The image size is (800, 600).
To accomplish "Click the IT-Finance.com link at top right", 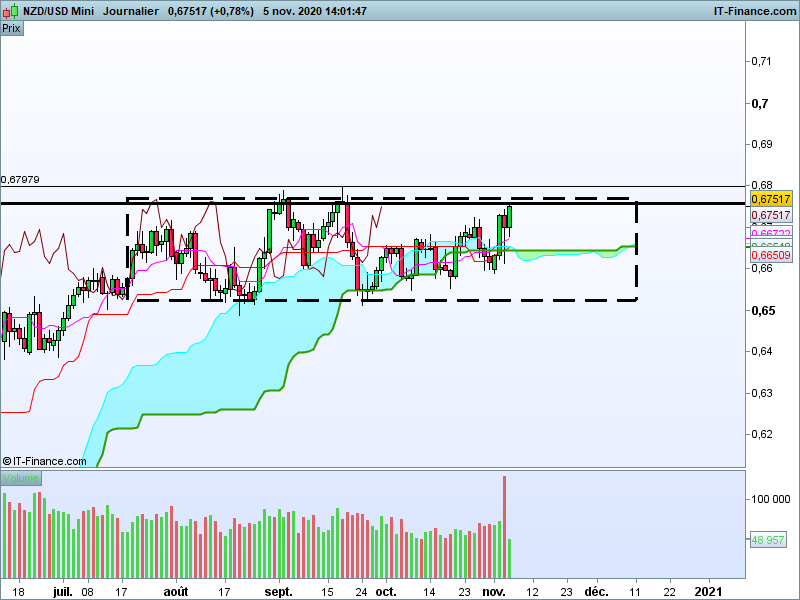I will coord(755,11).
